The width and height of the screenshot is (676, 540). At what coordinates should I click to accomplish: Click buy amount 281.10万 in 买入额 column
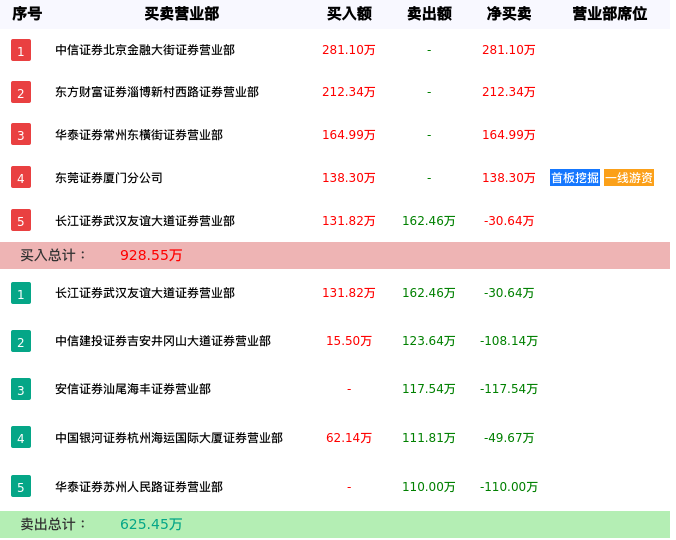349,50
